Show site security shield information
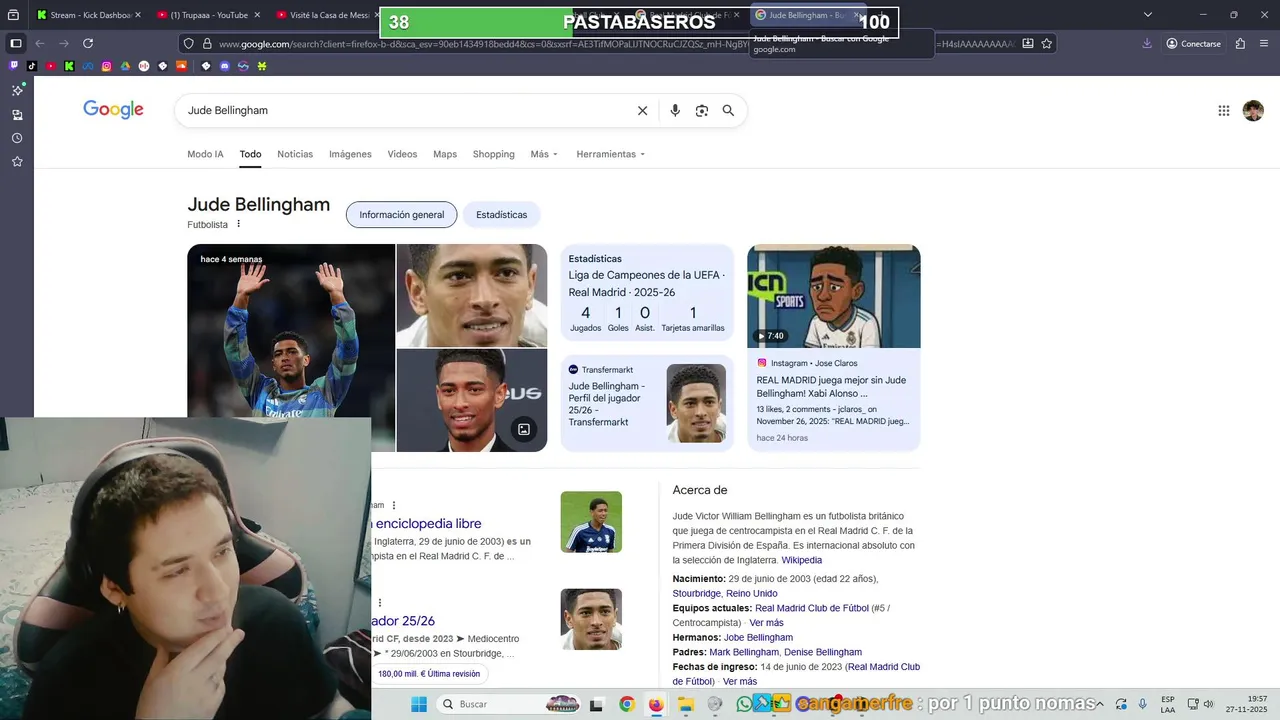This screenshot has width=1280, height=720. [x=188, y=43]
